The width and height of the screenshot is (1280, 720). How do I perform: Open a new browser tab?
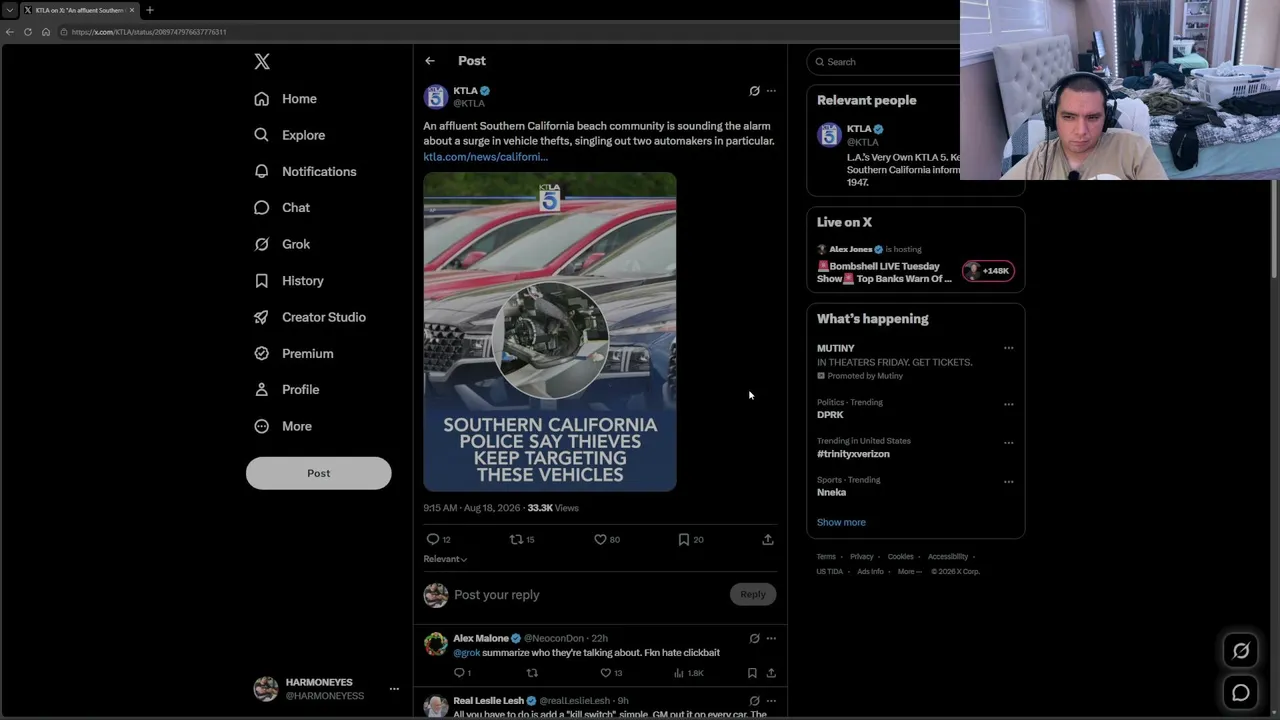[150, 10]
